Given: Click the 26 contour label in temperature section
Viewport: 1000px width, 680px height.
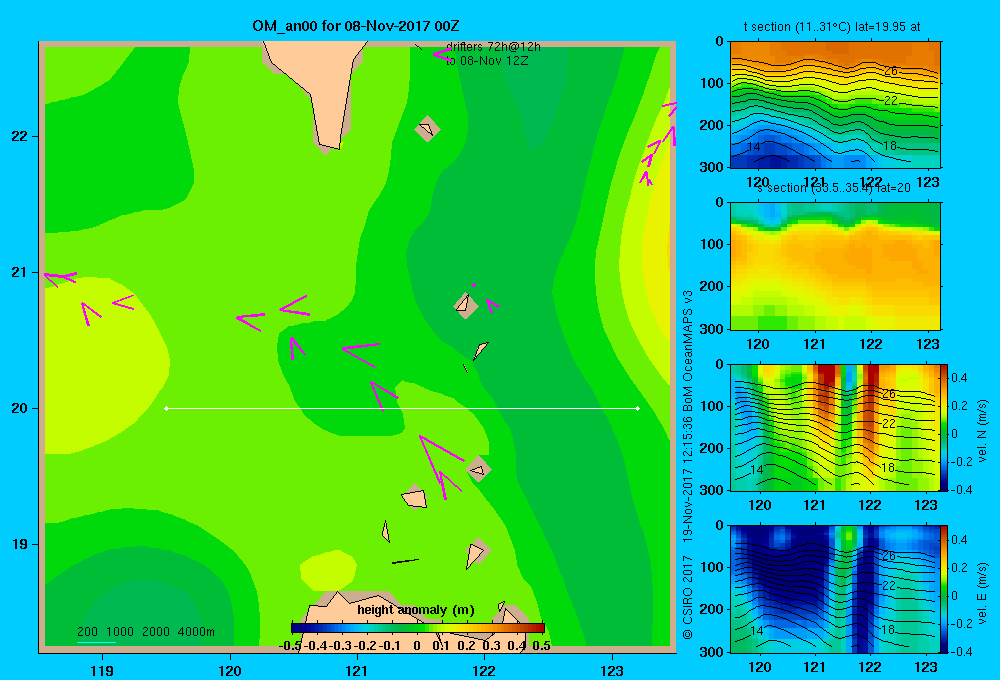Looking at the screenshot, I should [x=891, y=71].
